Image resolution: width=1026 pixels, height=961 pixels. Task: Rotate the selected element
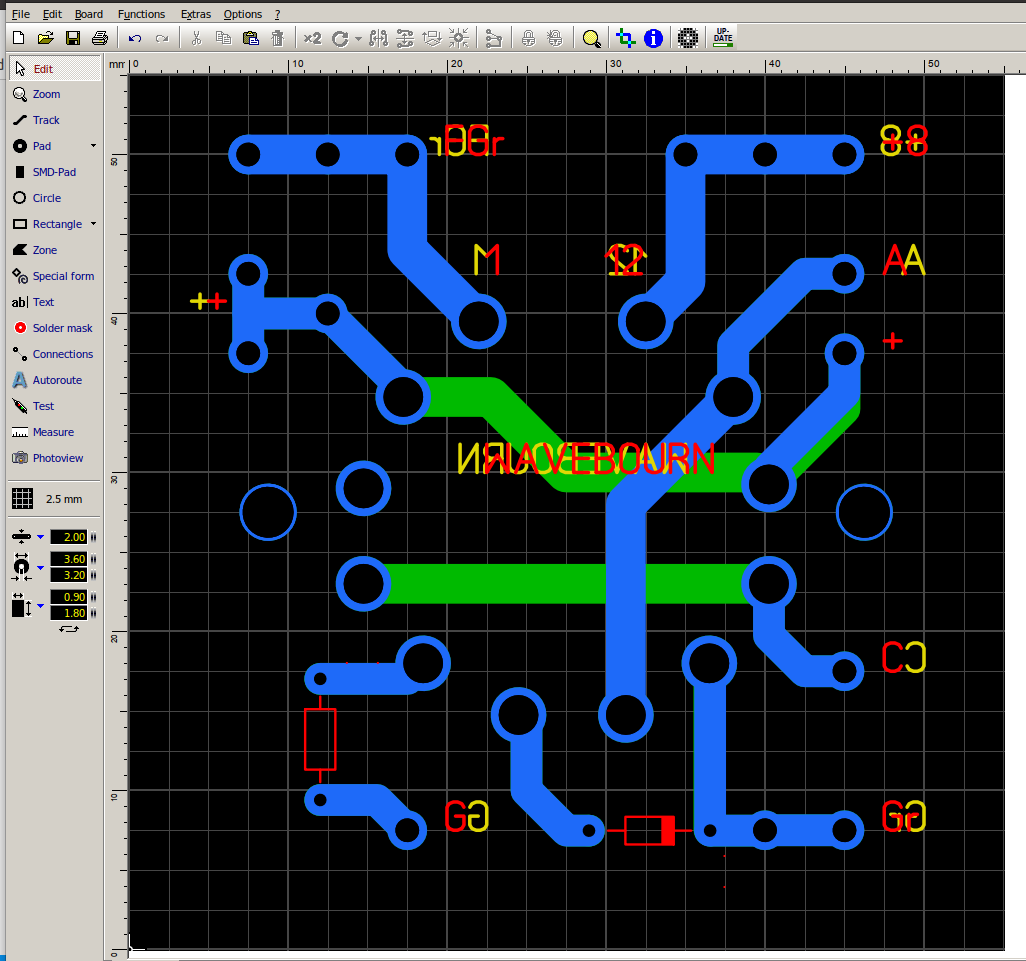click(340, 39)
